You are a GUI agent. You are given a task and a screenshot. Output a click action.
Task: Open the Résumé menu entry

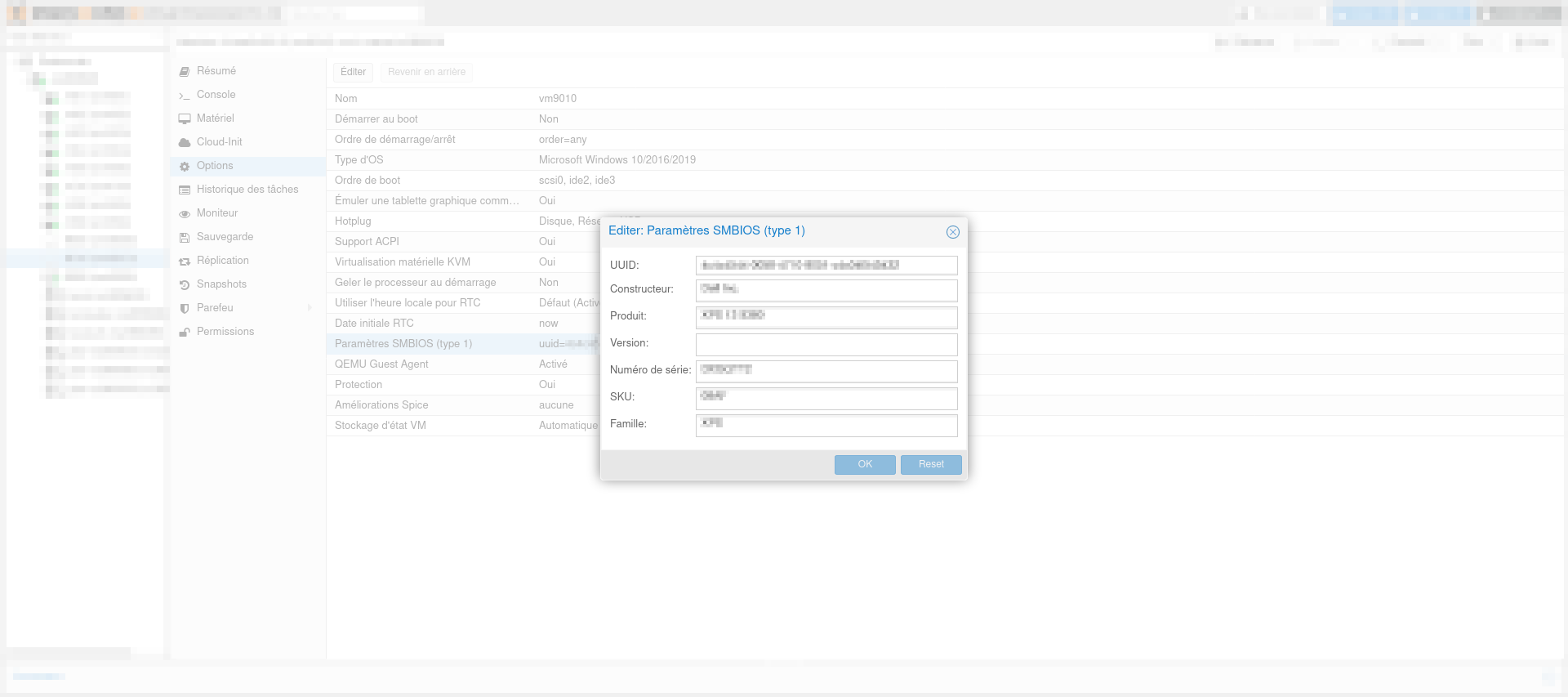(x=247, y=71)
